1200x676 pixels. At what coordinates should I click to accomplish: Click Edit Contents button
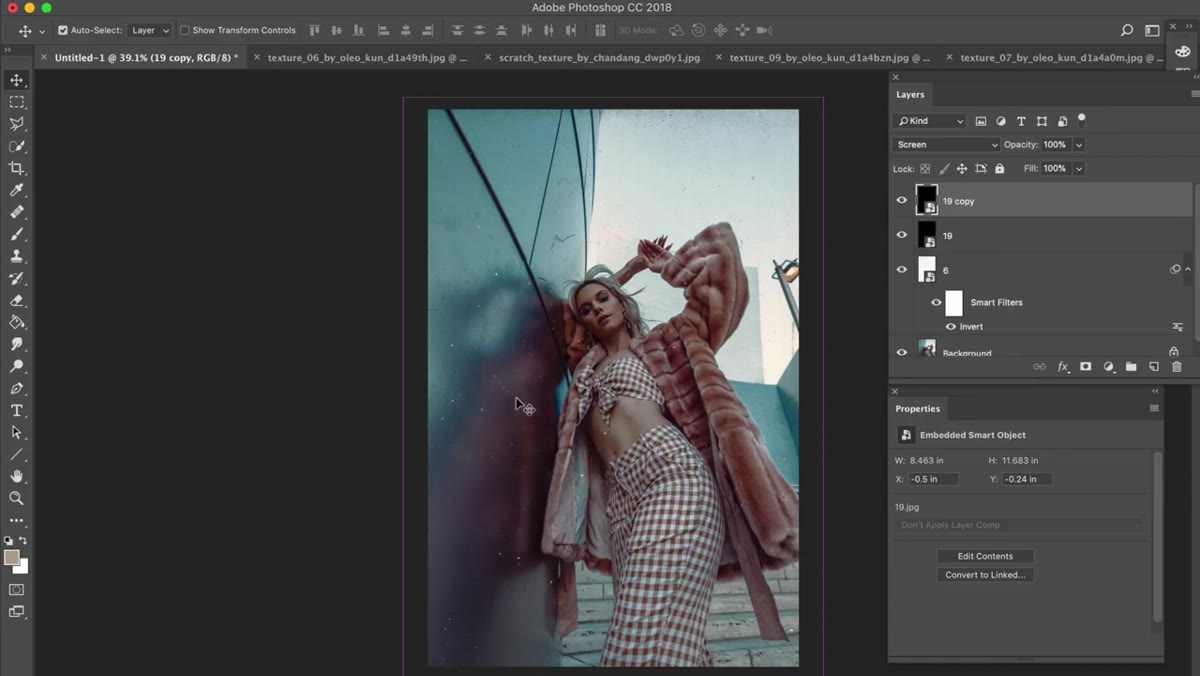pos(985,556)
